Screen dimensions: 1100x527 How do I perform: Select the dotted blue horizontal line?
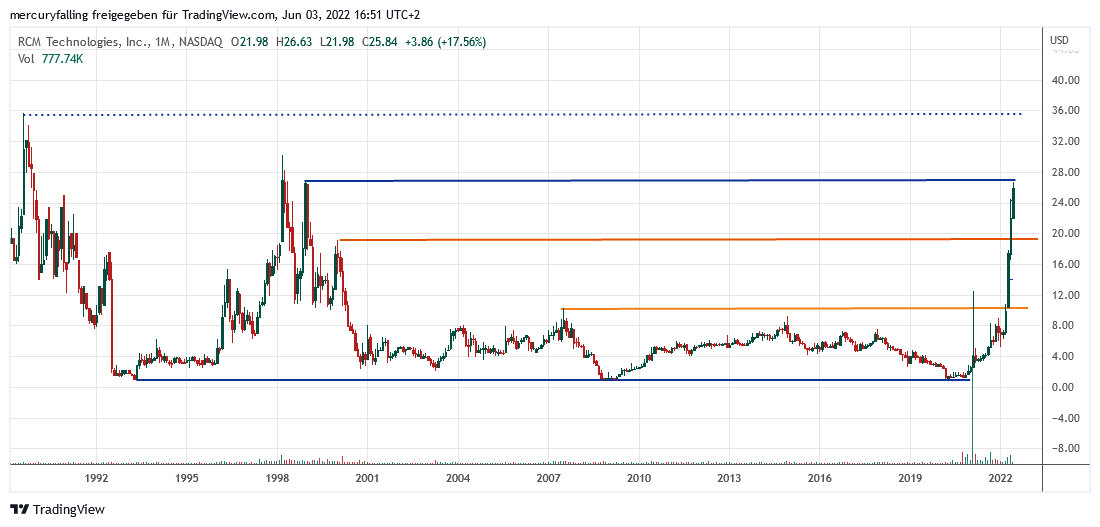coord(500,115)
